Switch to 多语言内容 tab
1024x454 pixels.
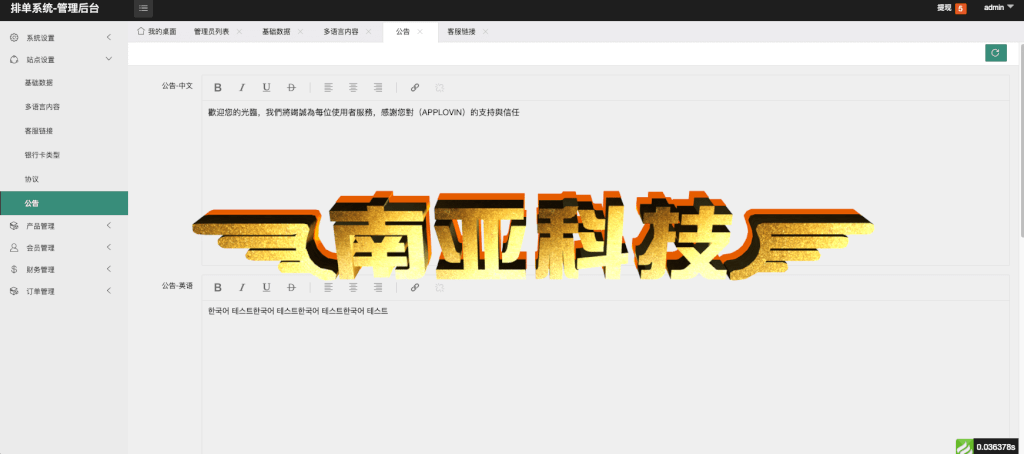[x=341, y=31]
